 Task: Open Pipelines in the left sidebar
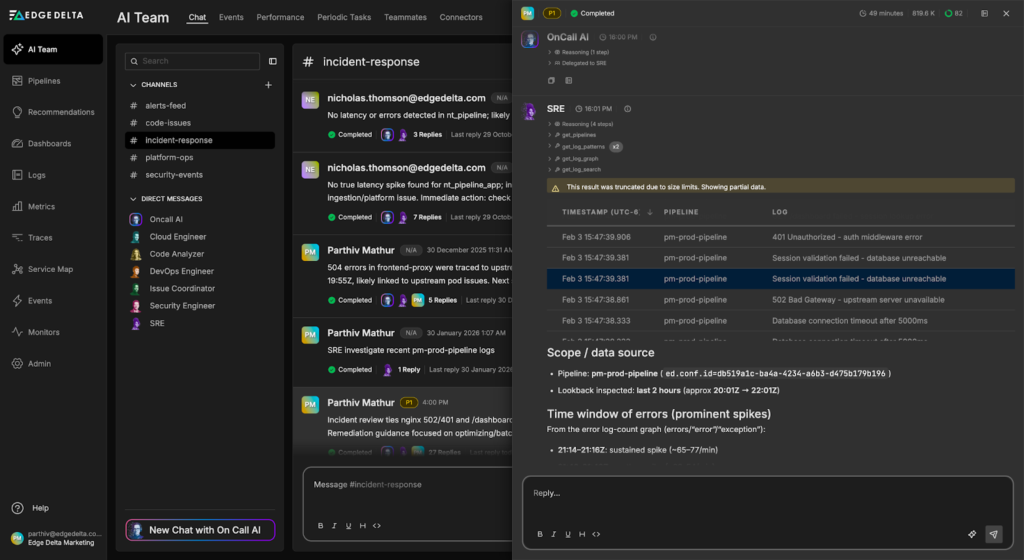pos(44,81)
